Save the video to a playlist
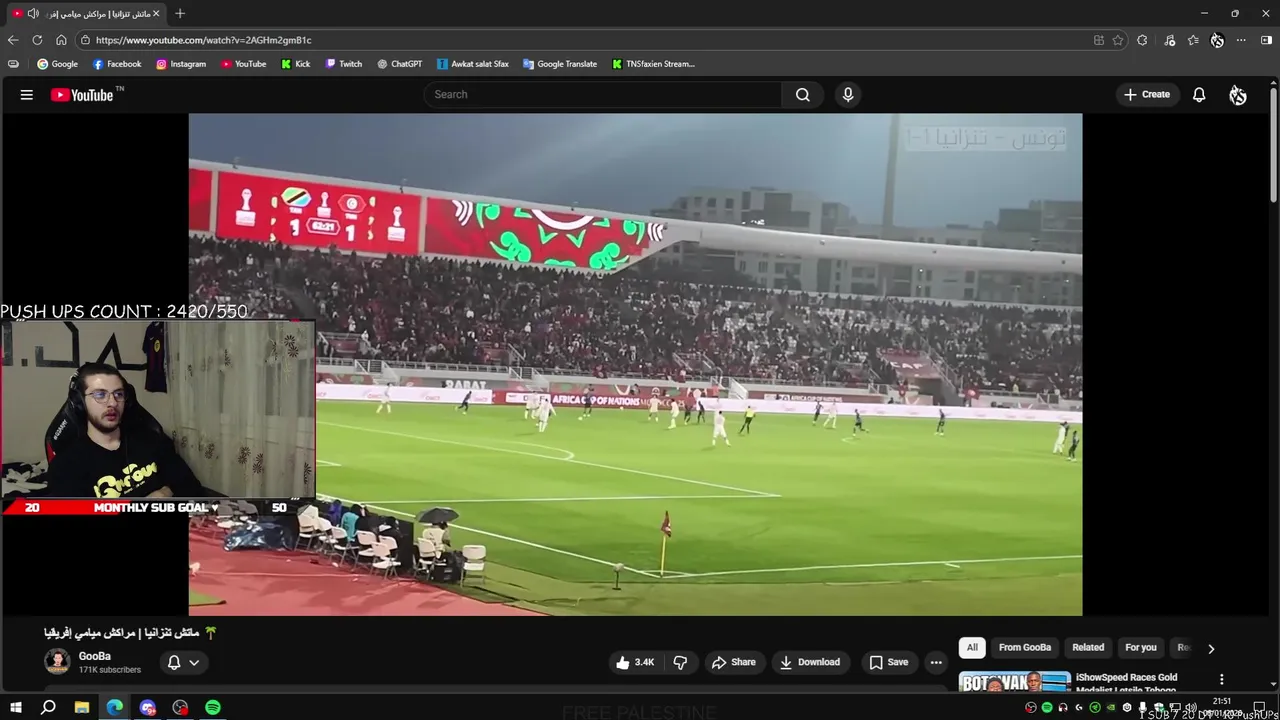The width and height of the screenshot is (1280, 720). point(888,662)
